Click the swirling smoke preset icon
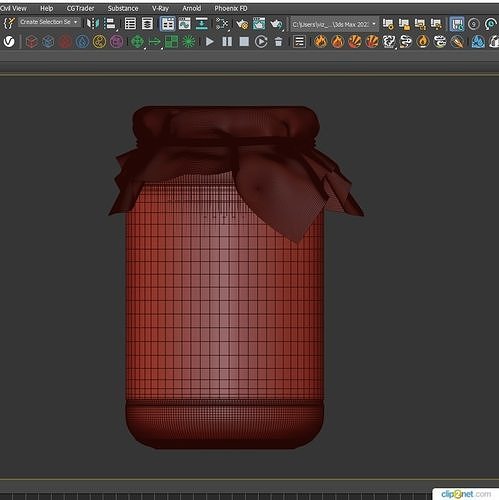This screenshot has width=499, height=500. [406, 42]
